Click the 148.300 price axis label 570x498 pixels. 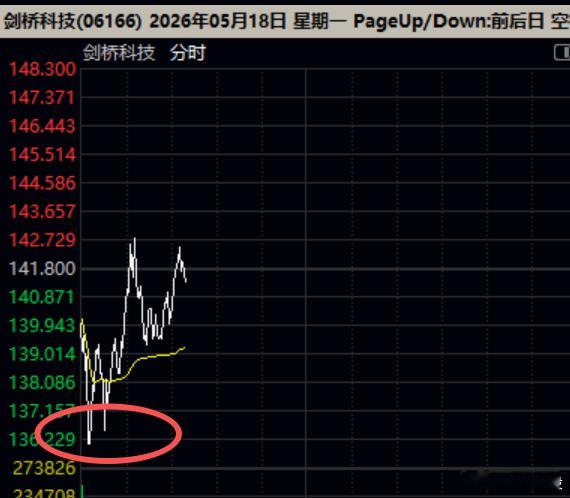[42, 69]
